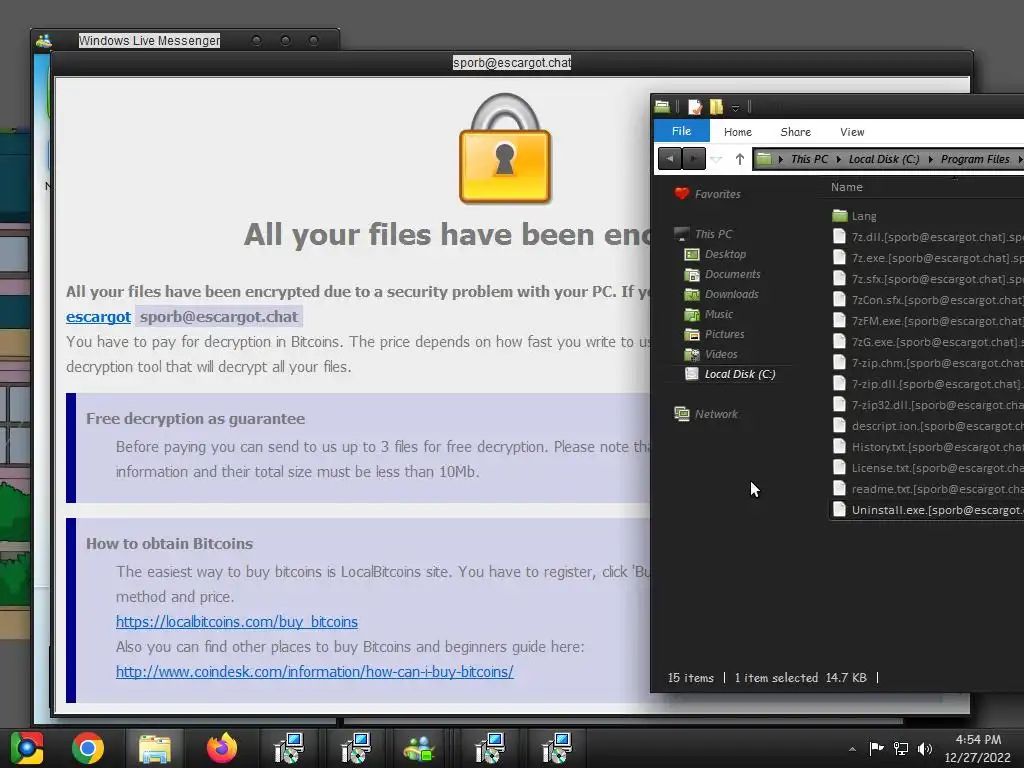Switch to Windows Live Messenger taskbar icon

[420, 748]
